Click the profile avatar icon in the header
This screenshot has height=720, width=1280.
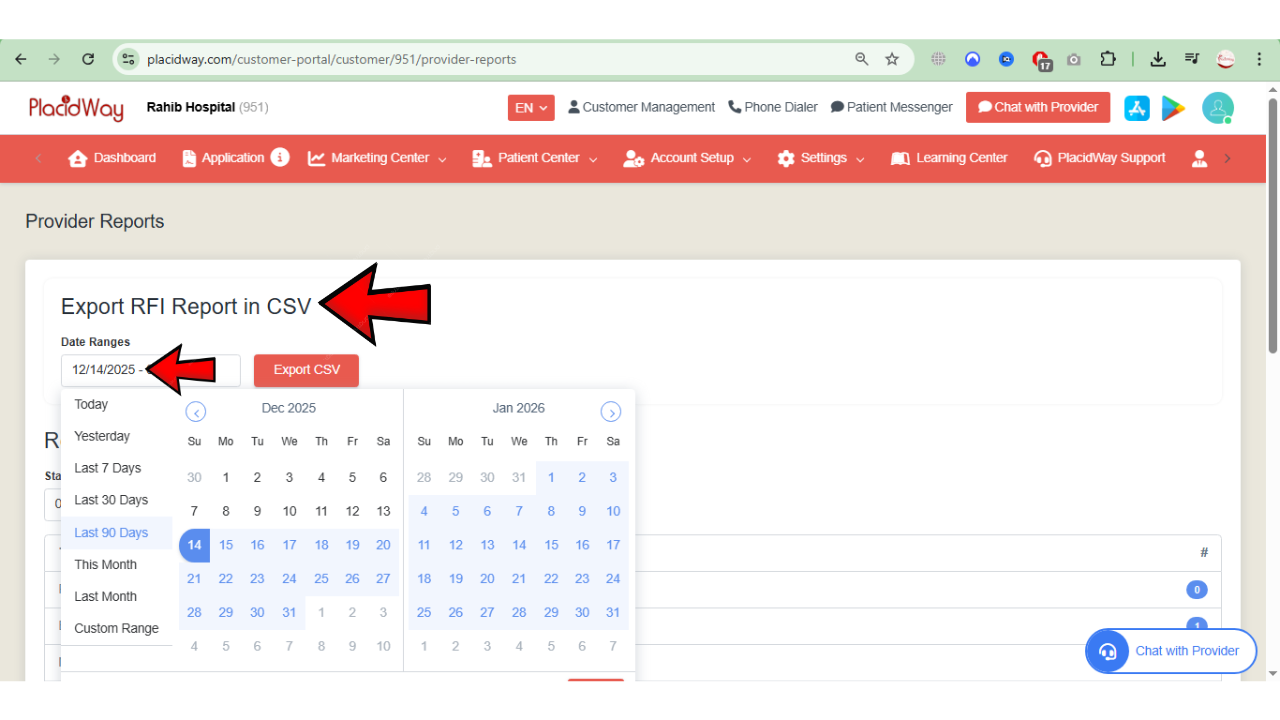click(1218, 108)
